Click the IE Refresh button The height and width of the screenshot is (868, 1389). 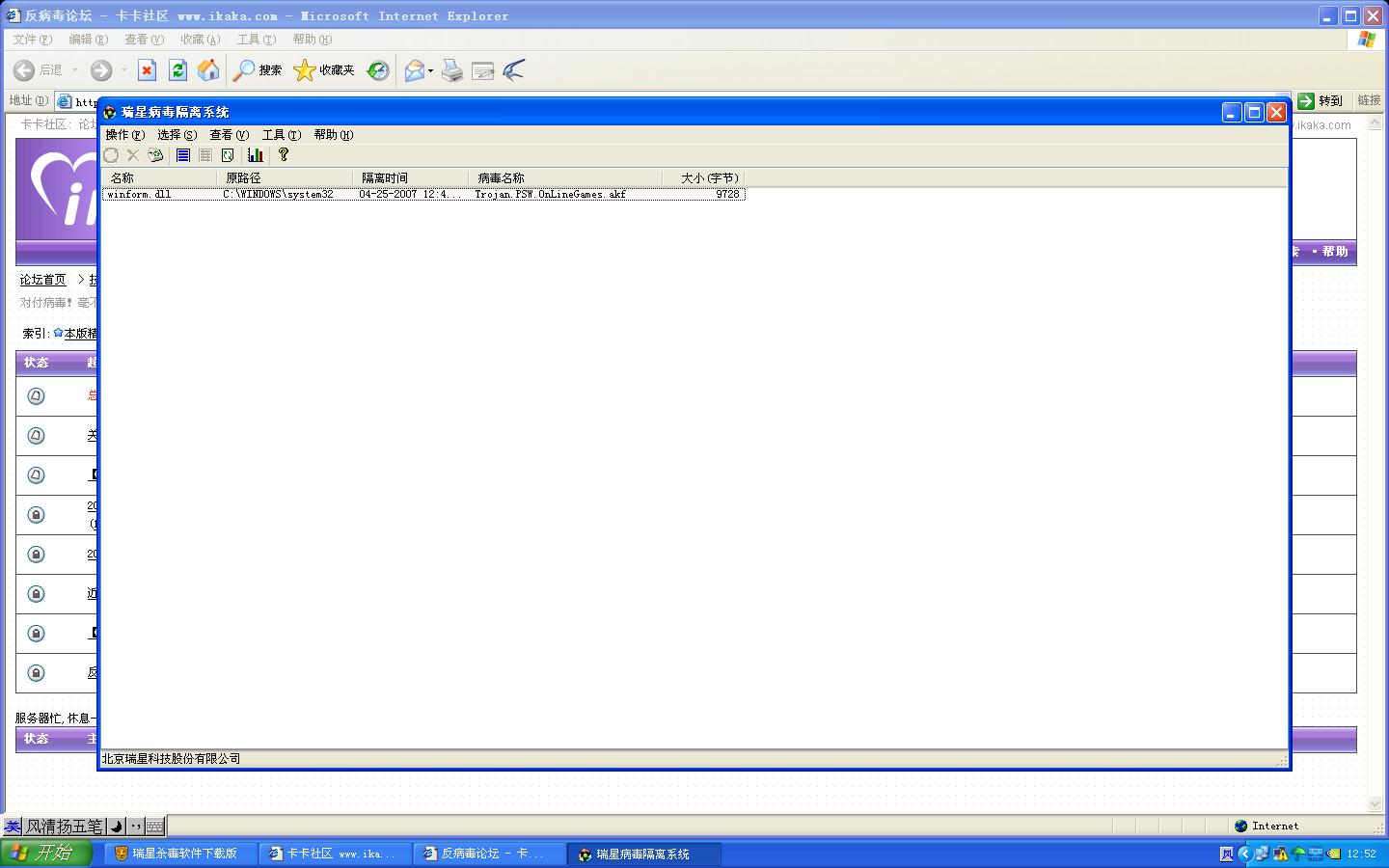[x=177, y=70]
